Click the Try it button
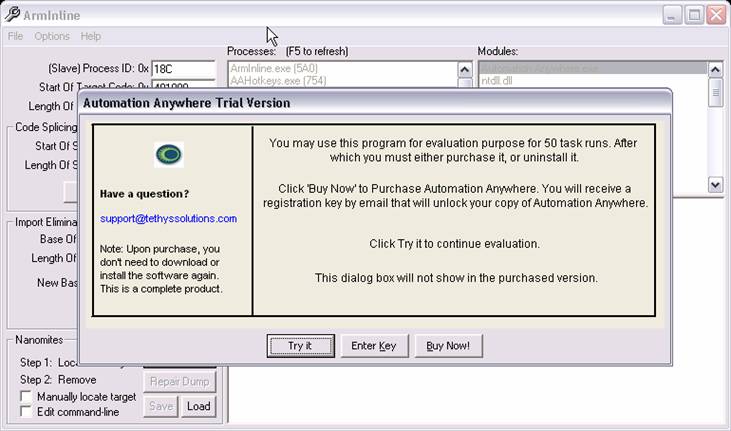731x431 pixels. 301,346
